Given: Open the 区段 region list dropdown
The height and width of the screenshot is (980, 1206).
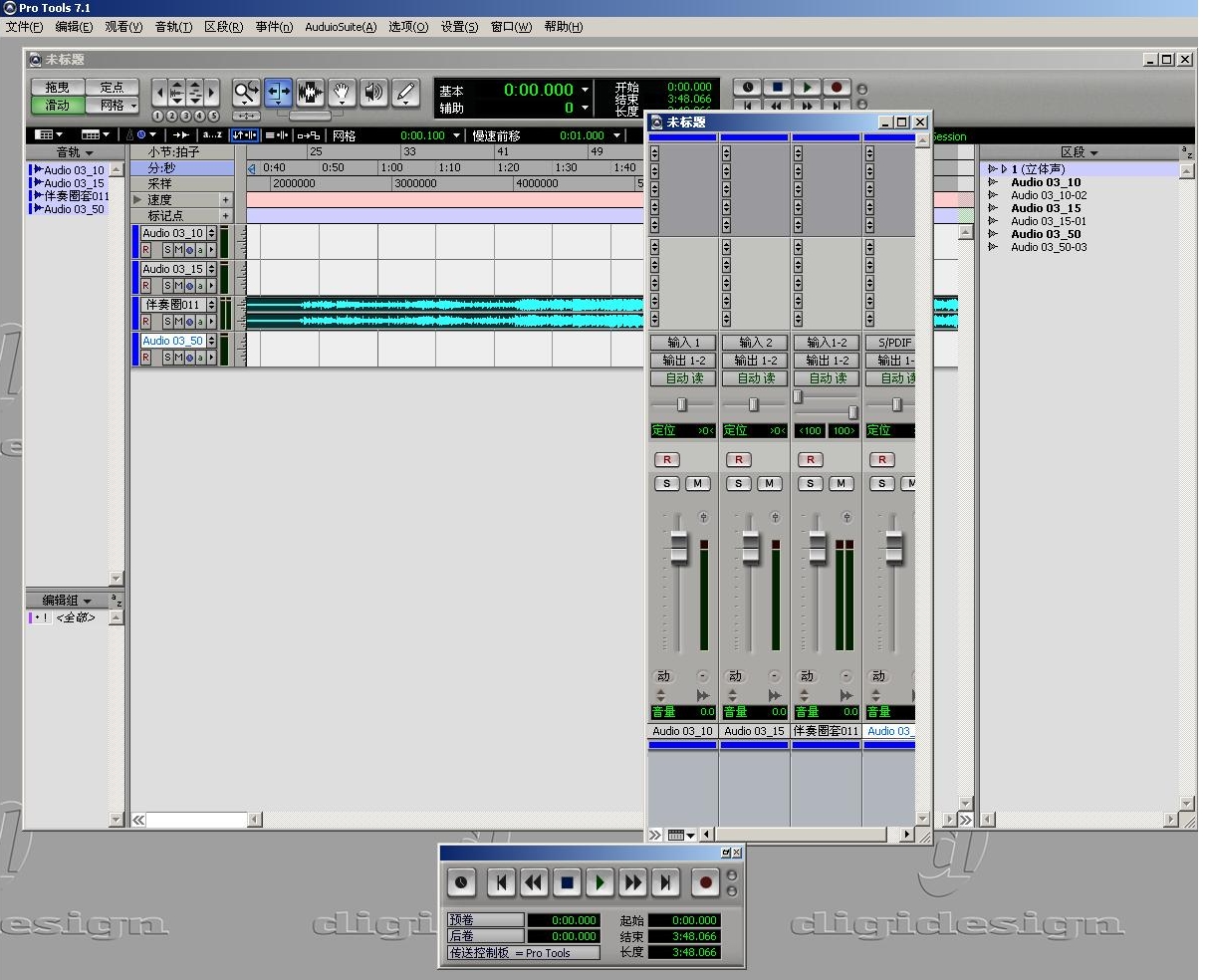Looking at the screenshot, I should (1079, 152).
